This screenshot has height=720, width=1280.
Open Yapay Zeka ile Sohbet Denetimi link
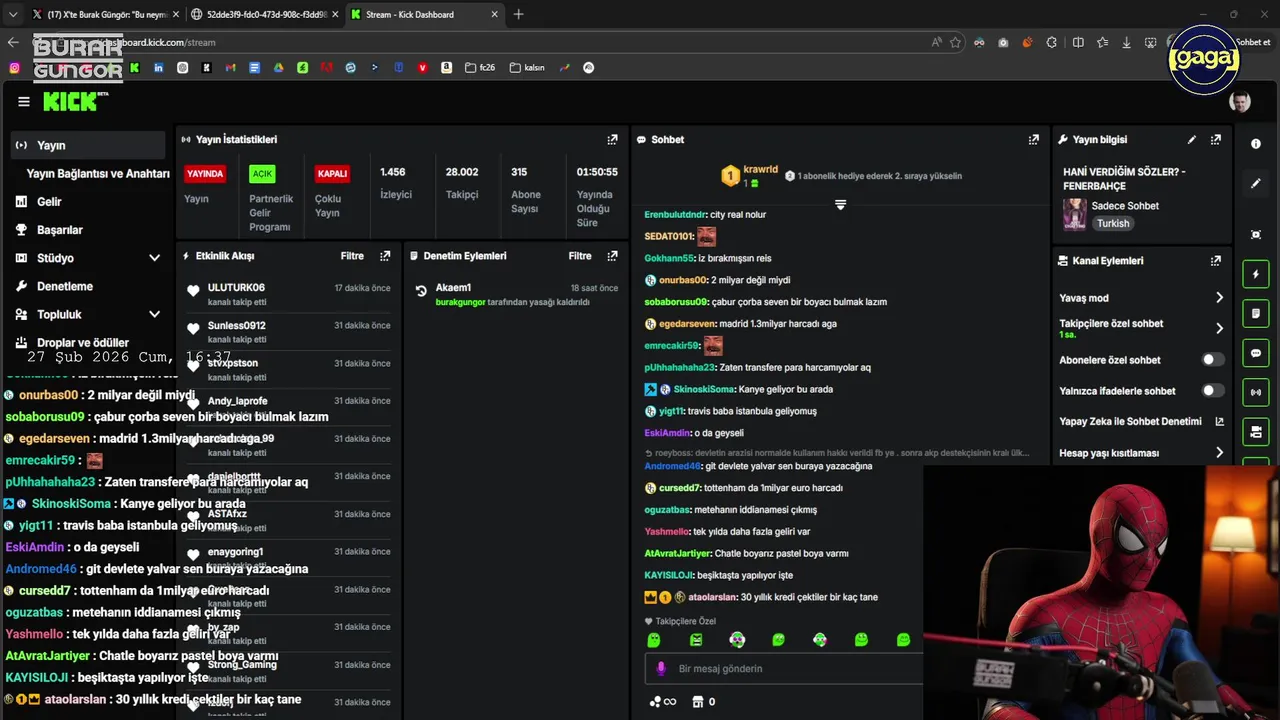coord(1141,422)
